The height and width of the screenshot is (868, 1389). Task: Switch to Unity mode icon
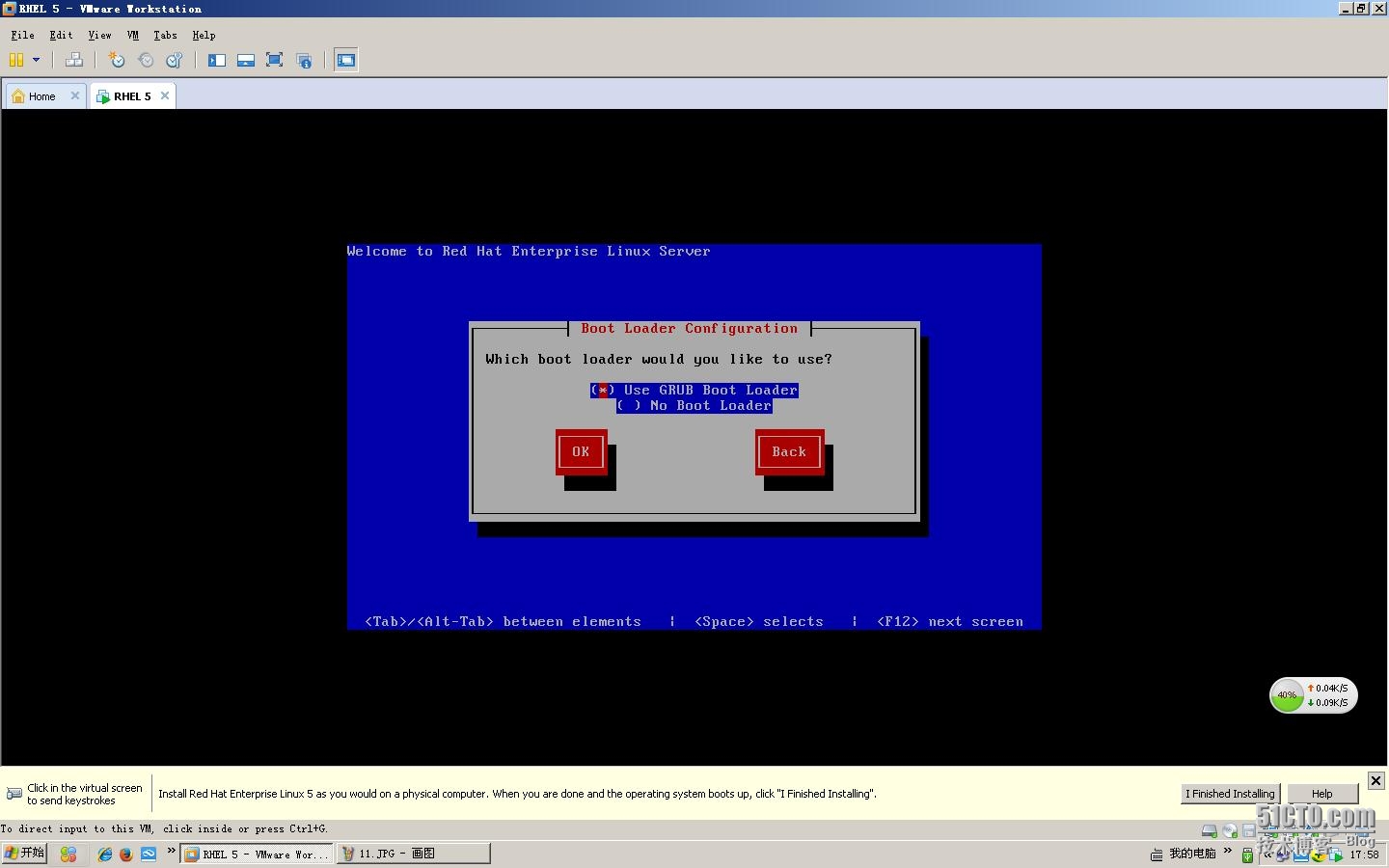304,60
